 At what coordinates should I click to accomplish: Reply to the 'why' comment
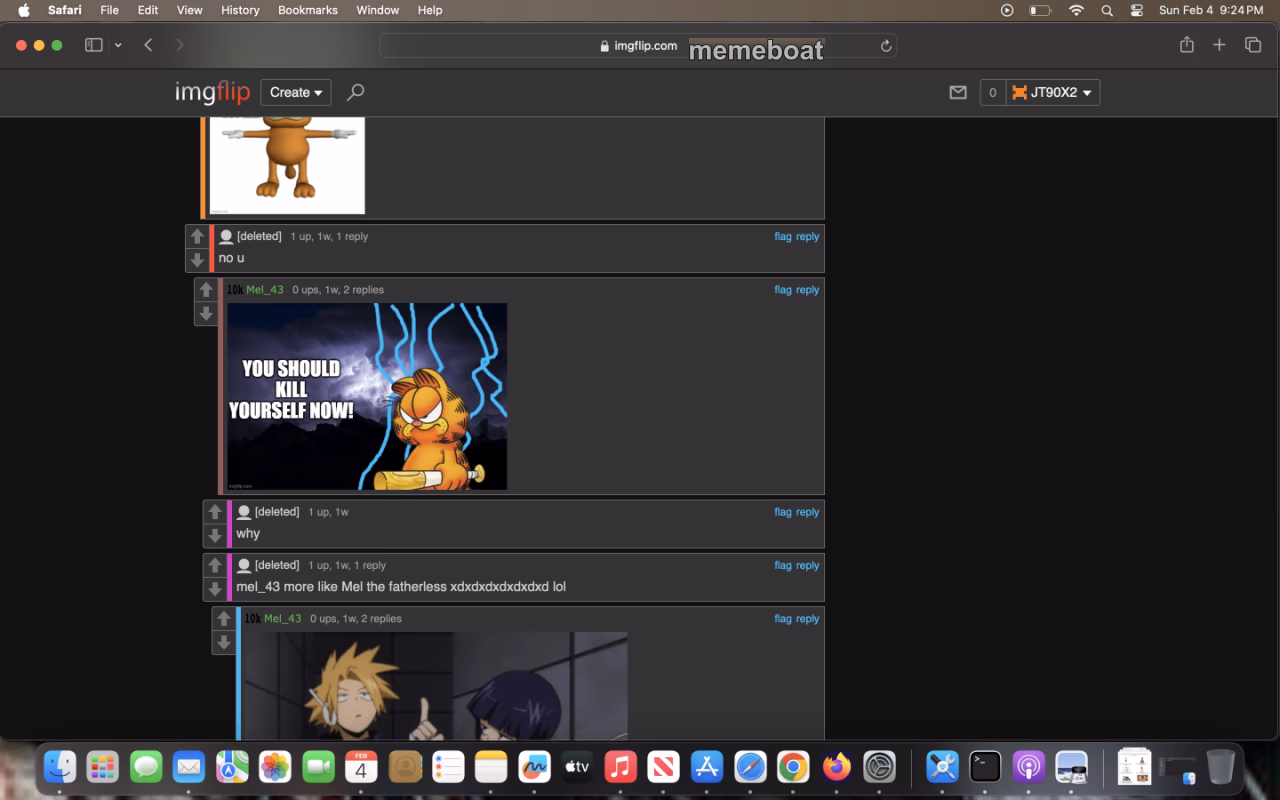pyautogui.click(x=807, y=512)
